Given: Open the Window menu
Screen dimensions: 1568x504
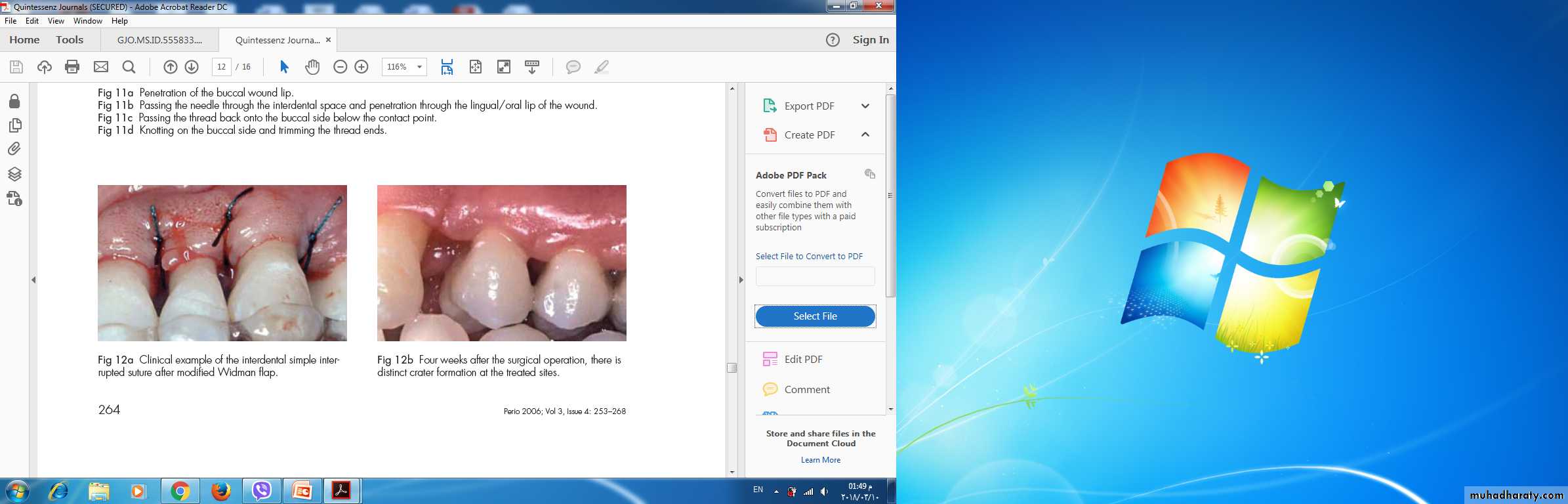Looking at the screenshot, I should (x=87, y=21).
